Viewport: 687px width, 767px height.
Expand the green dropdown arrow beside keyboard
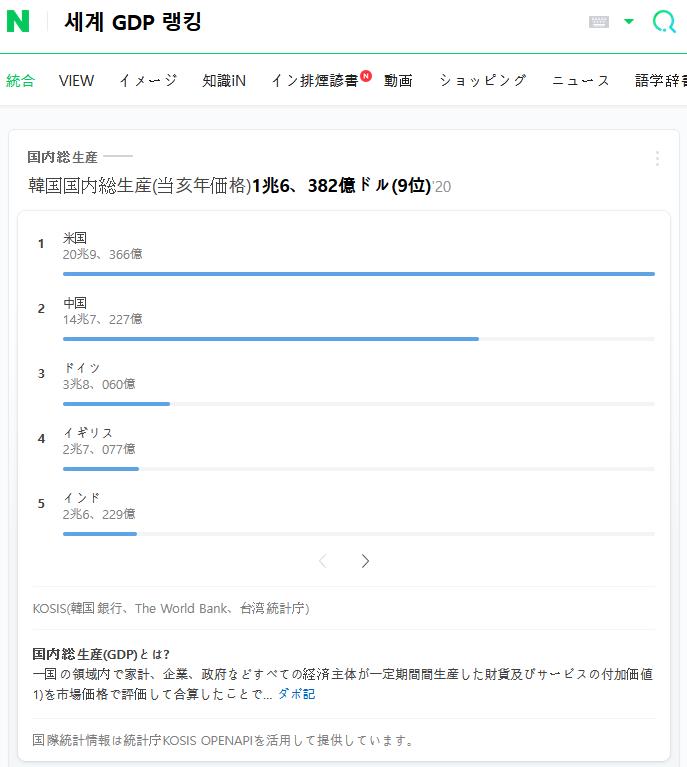(629, 21)
